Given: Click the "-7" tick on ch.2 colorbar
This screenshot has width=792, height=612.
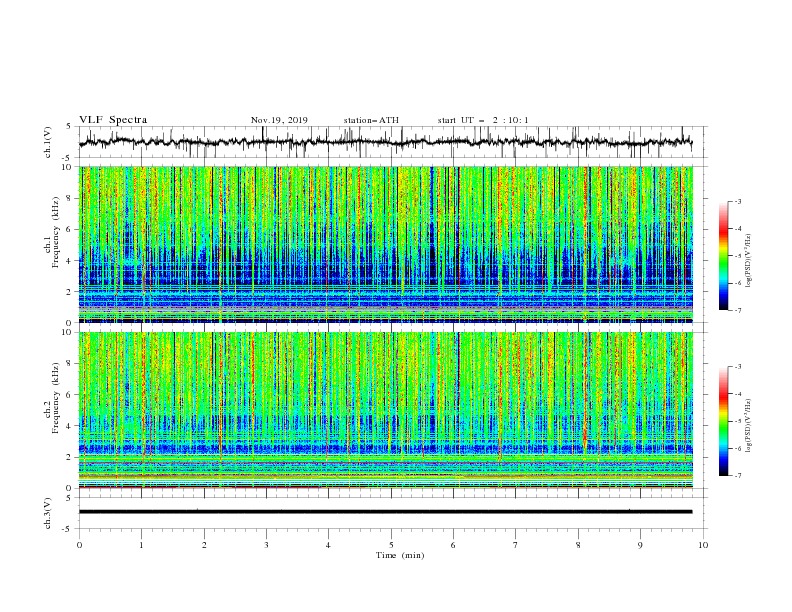Looking at the screenshot, I should [738, 476].
